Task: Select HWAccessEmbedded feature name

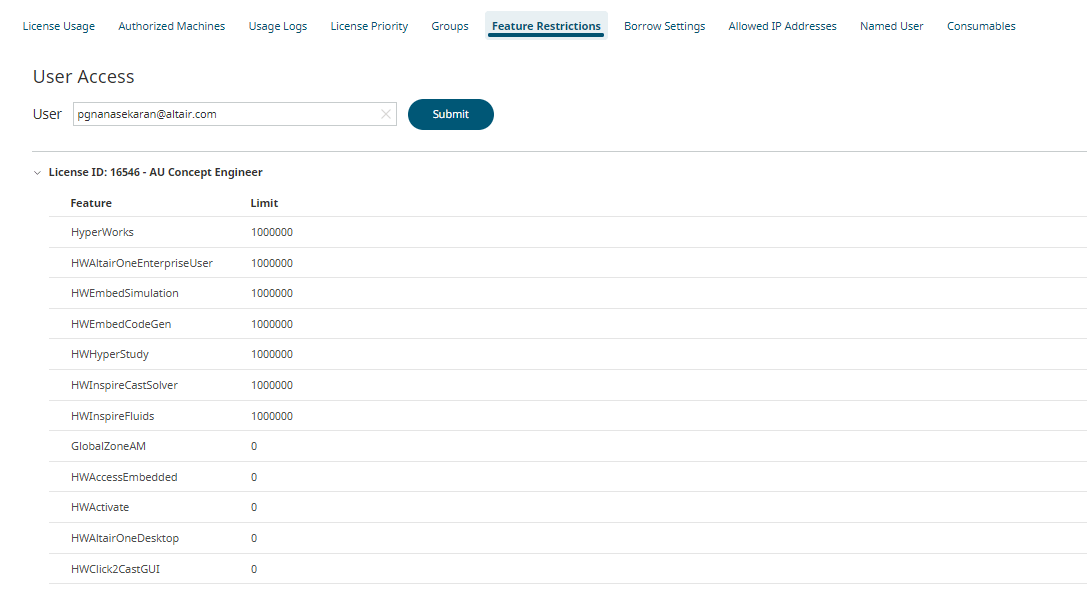Action: tap(124, 477)
